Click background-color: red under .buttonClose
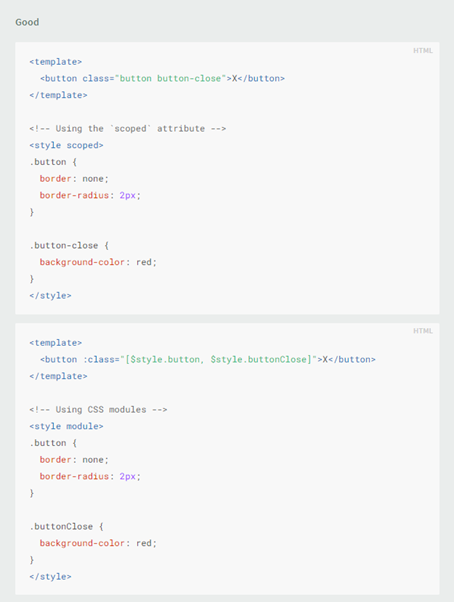The width and height of the screenshot is (454, 602). click(98, 543)
